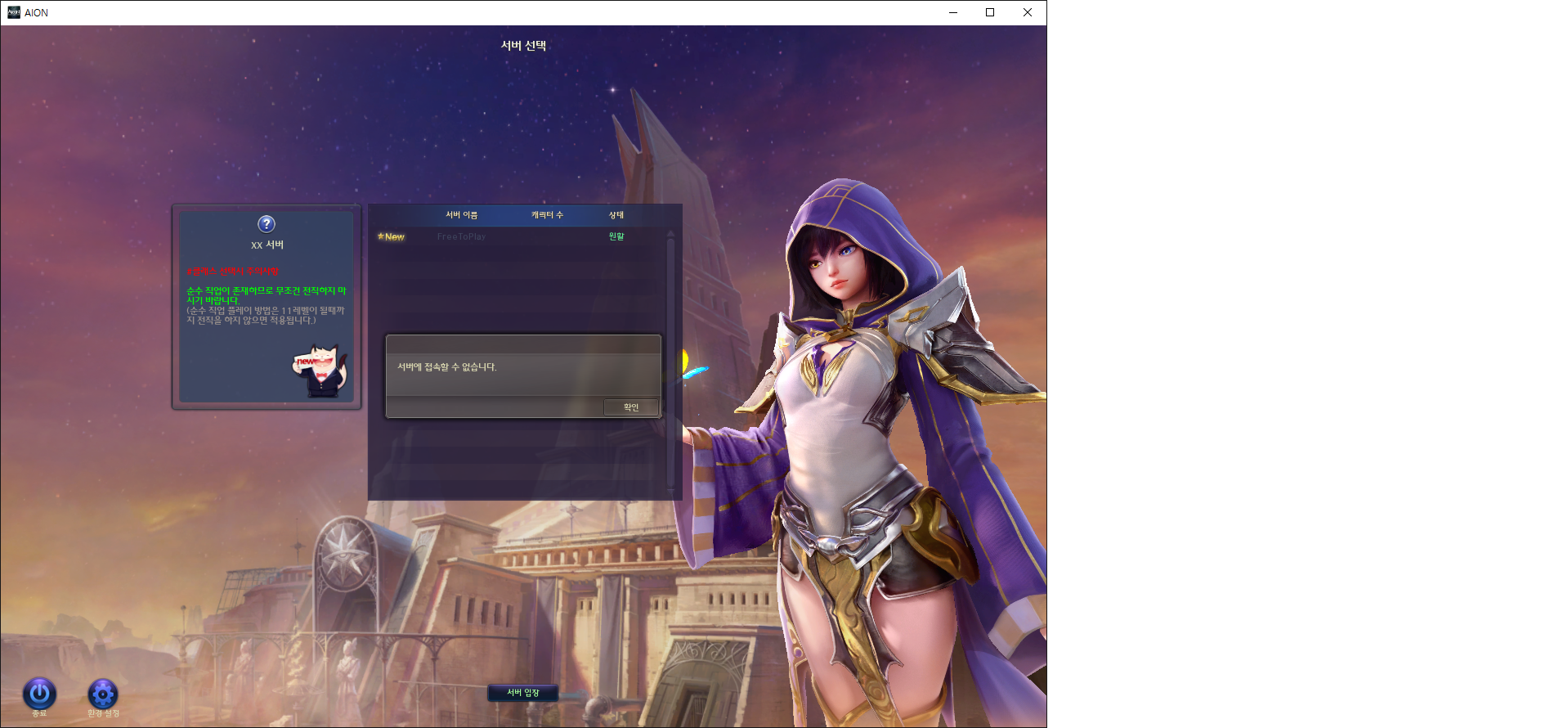Image resolution: width=1568 pixels, height=728 pixels.
Task: Click the red class notice heading
Action: [233, 272]
